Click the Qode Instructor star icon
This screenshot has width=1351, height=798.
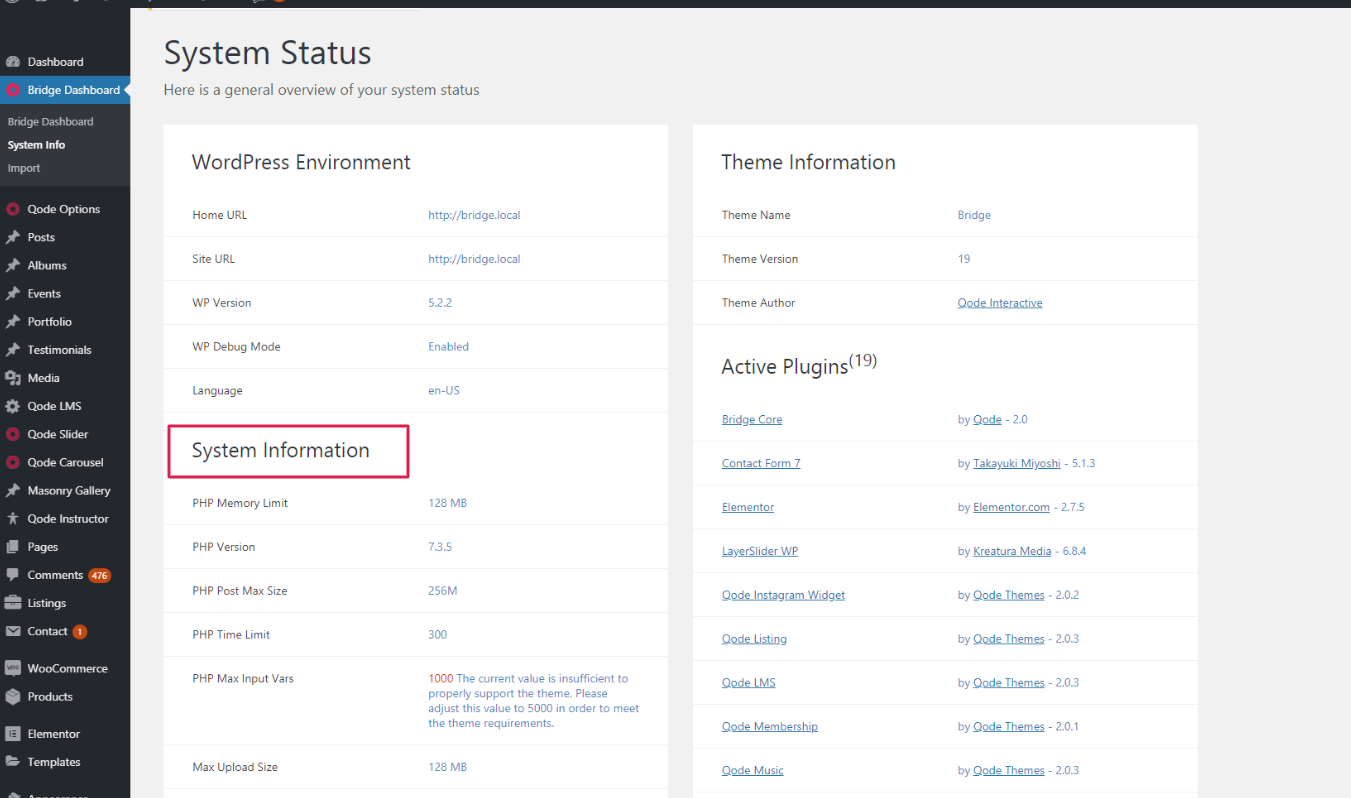pos(13,519)
